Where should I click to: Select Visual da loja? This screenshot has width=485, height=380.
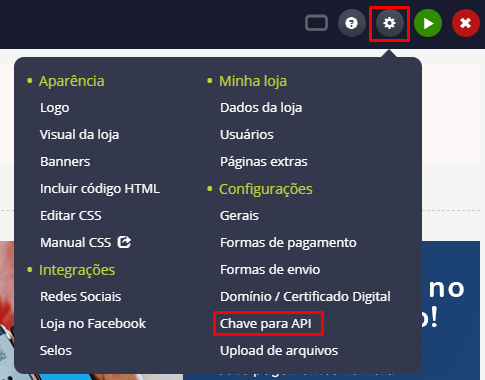point(79,135)
